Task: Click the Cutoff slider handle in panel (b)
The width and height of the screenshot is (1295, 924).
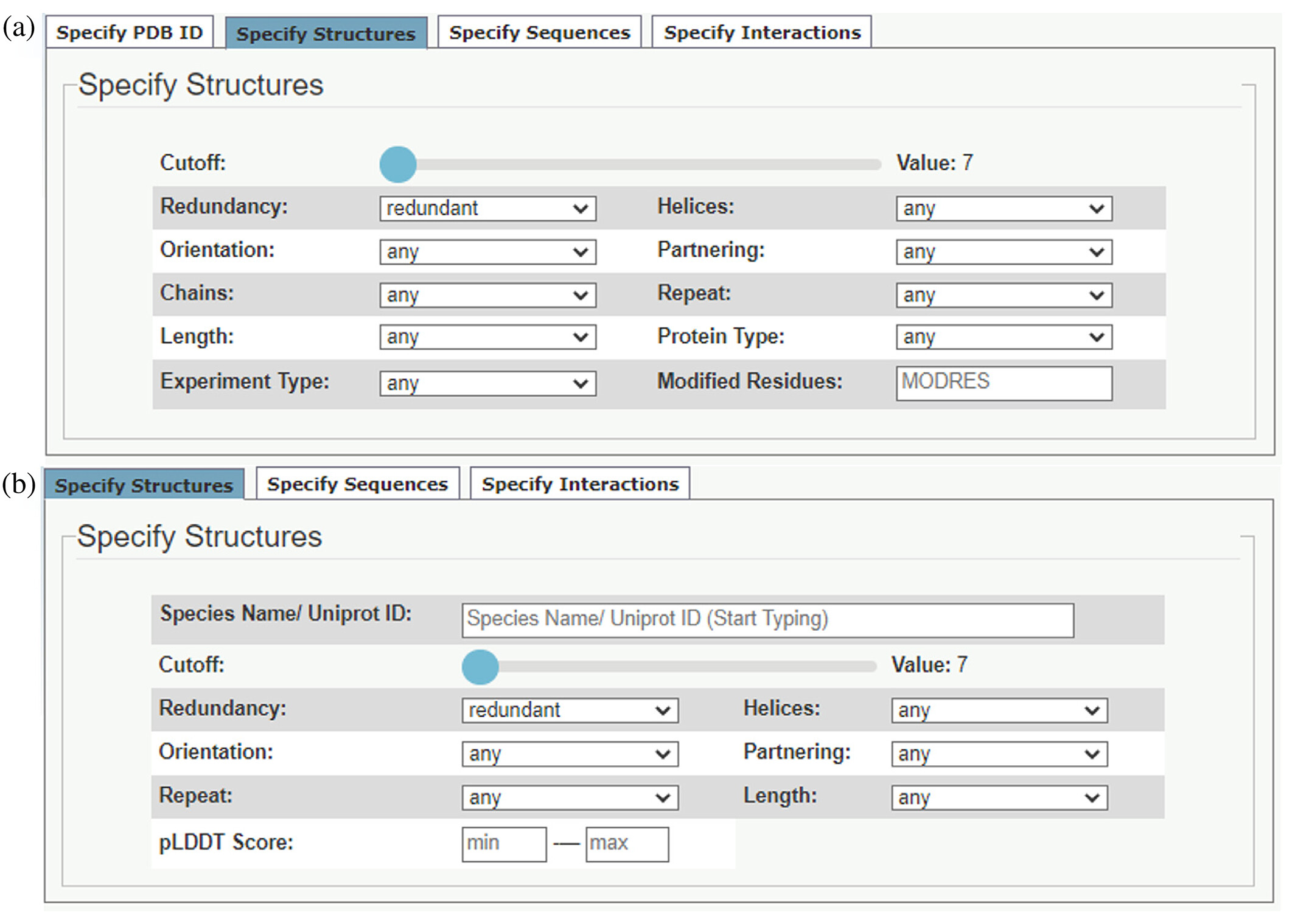Action: [x=480, y=667]
